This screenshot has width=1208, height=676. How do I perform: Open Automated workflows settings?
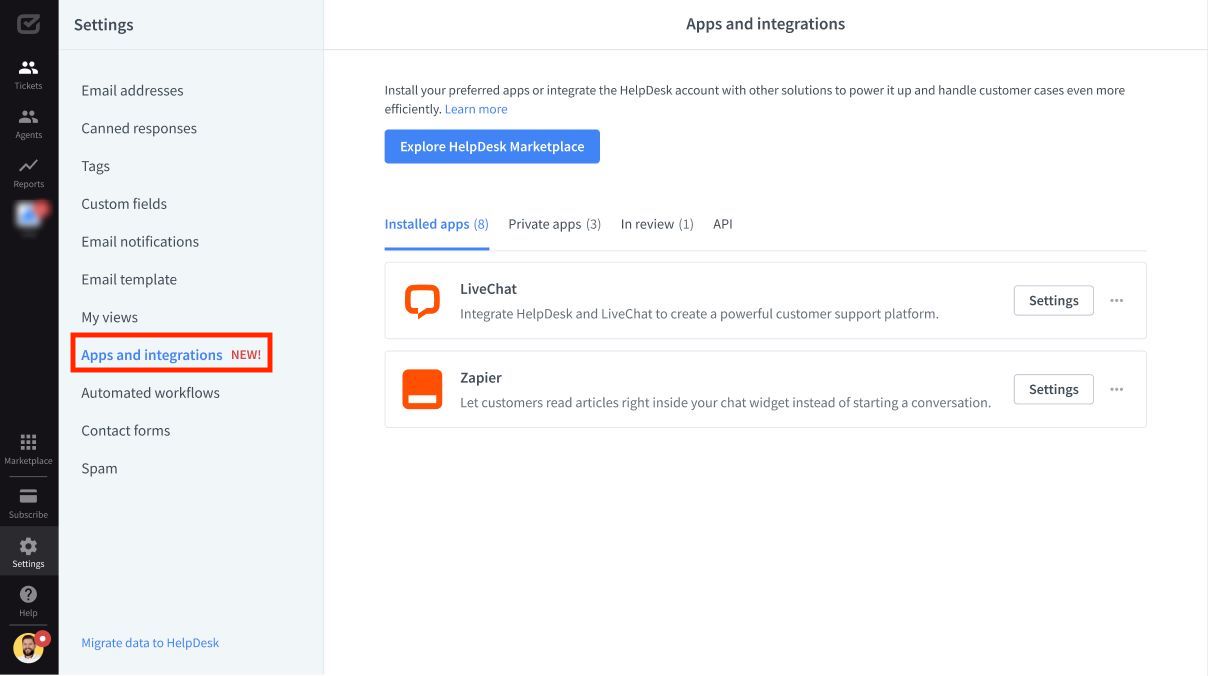pyautogui.click(x=151, y=393)
